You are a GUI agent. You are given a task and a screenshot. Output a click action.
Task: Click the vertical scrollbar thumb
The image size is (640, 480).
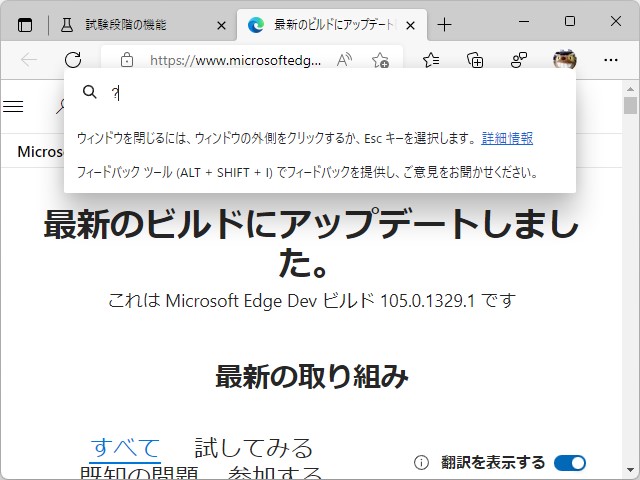(x=631, y=105)
